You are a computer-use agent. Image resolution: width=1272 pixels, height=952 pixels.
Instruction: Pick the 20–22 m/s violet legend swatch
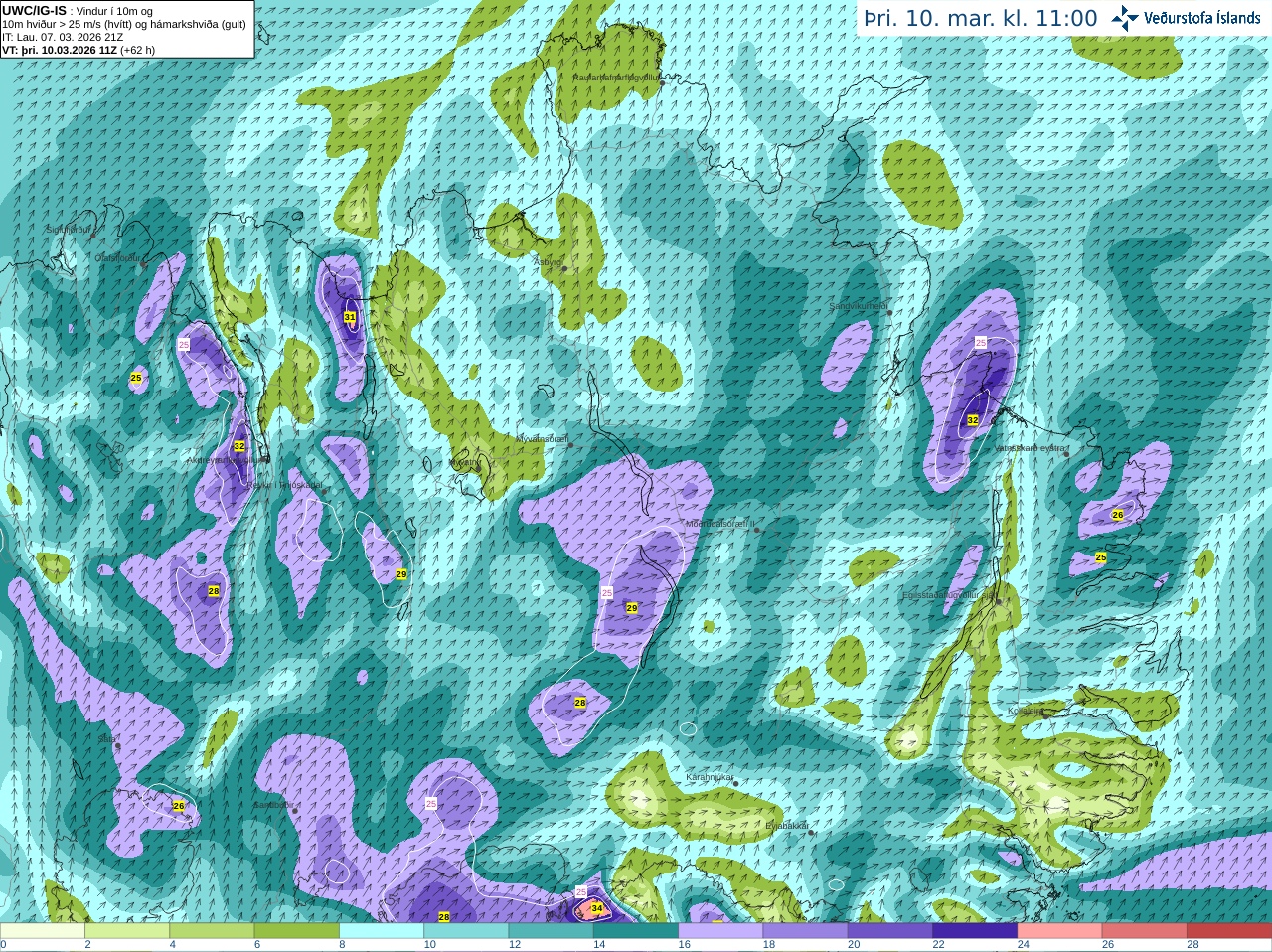point(890,931)
